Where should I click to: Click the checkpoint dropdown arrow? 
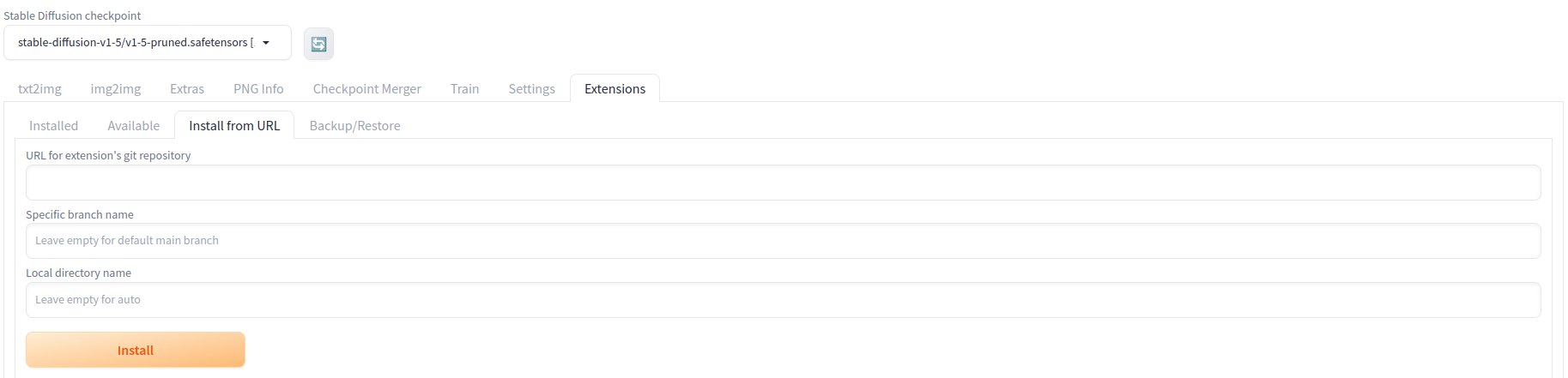[266, 43]
